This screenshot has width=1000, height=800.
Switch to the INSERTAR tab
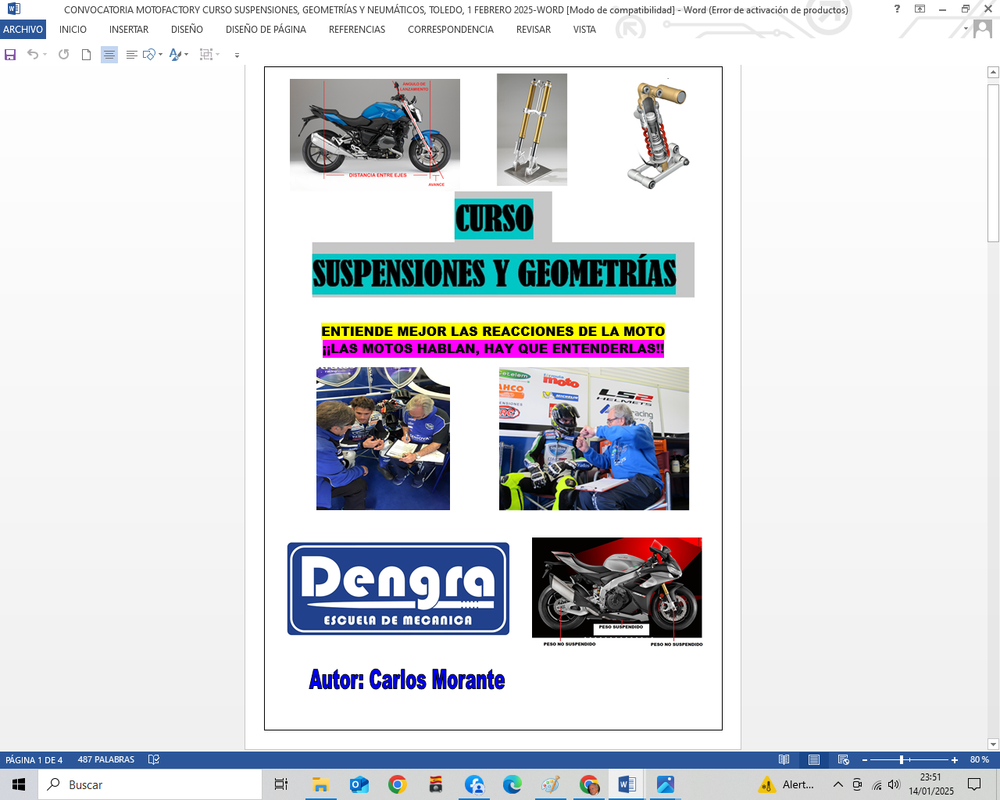click(129, 29)
